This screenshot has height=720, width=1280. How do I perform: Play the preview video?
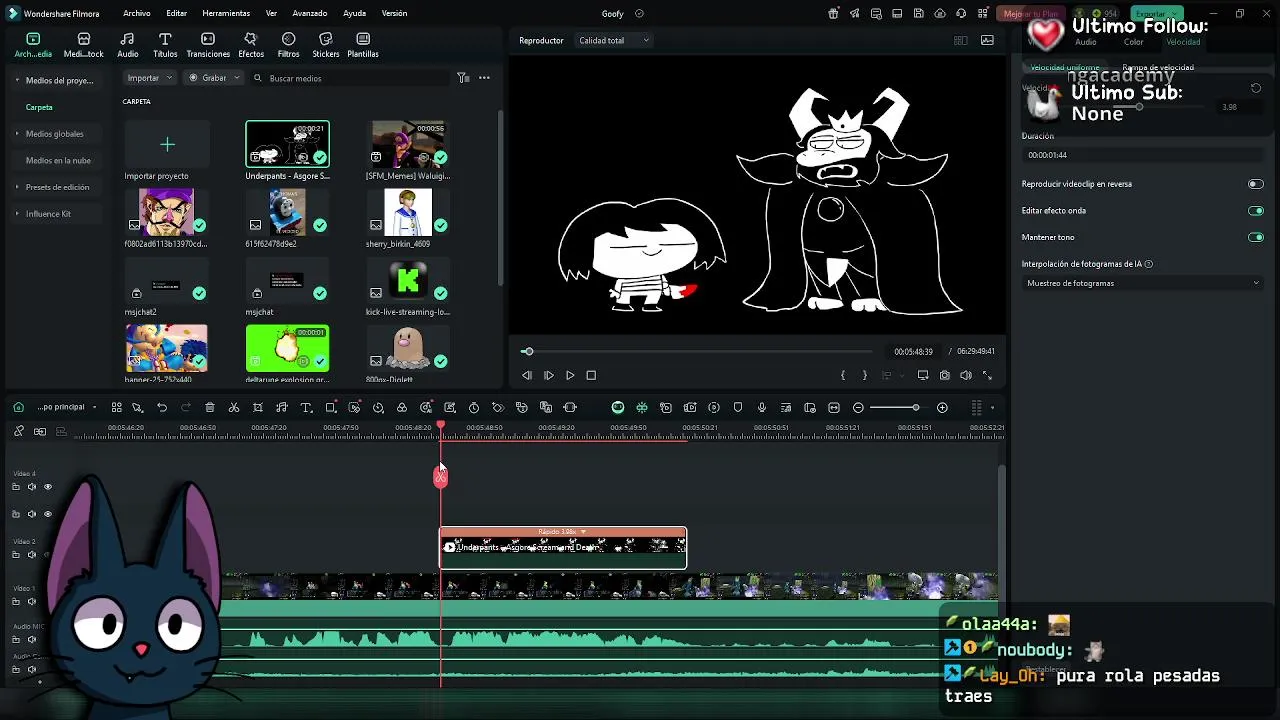(x=570, y=375)
